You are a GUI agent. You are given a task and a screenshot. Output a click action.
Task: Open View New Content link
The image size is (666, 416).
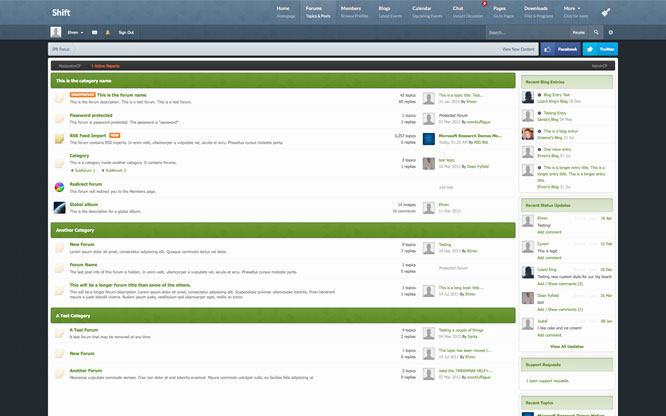point(519,48)
